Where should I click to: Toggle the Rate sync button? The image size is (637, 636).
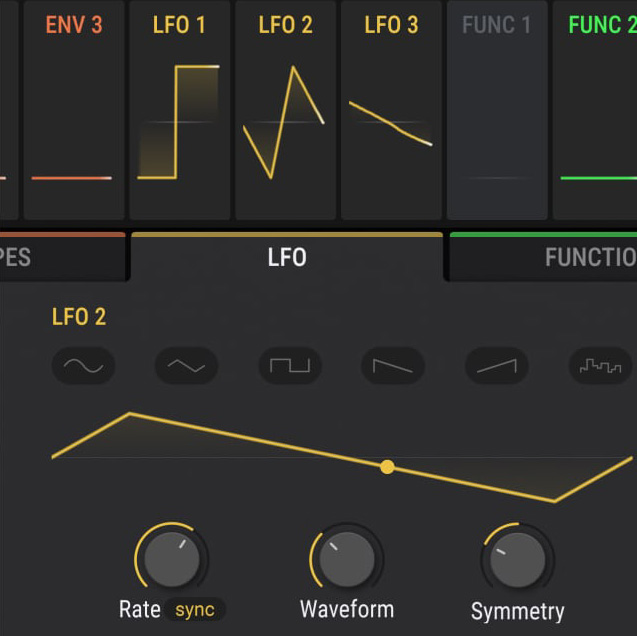pos(195,610)
